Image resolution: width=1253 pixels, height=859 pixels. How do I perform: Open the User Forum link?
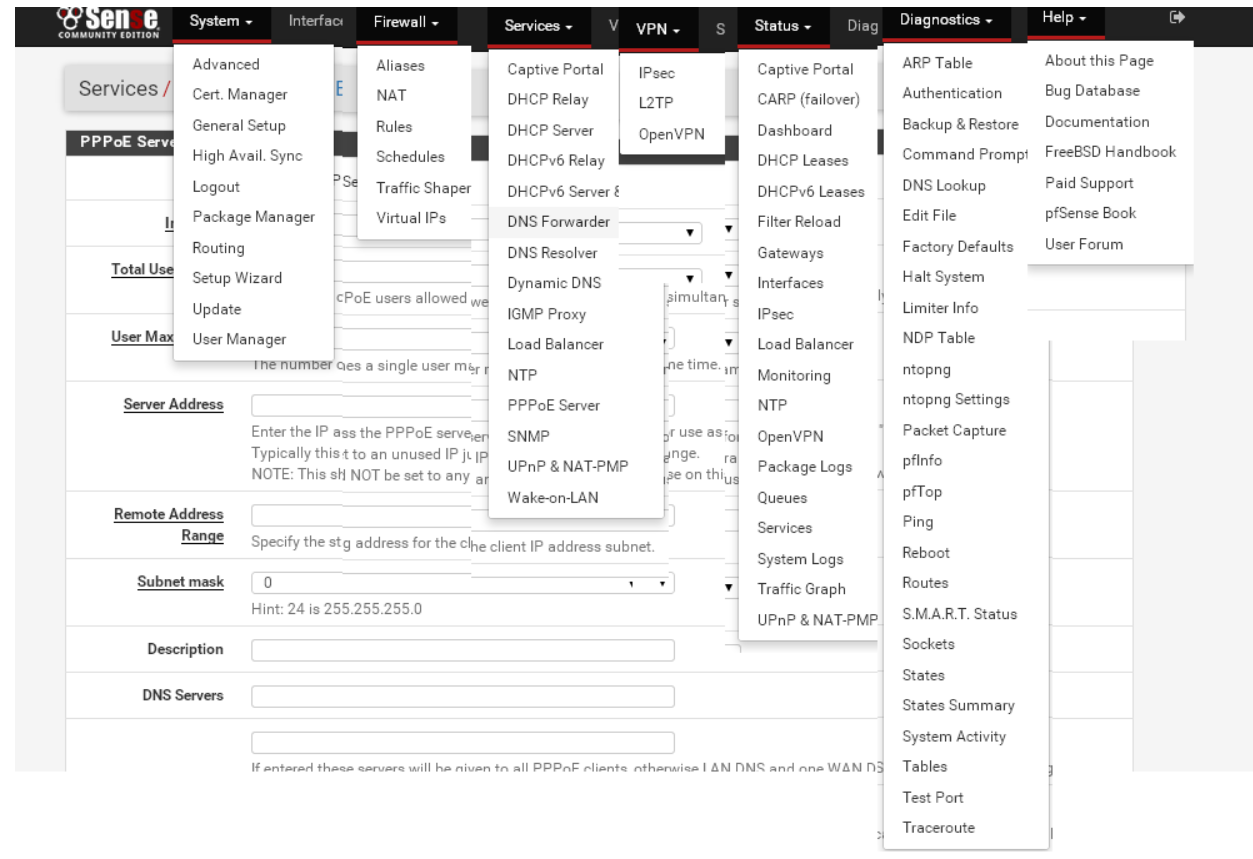(x=1084, y=244)
